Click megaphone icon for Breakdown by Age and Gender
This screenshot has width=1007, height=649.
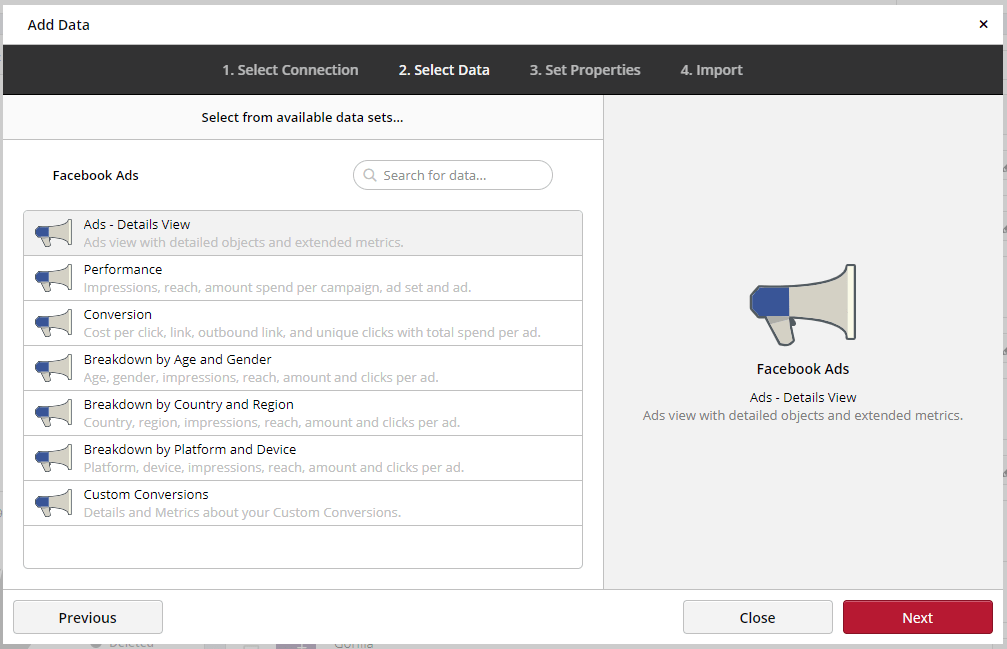[54, 368]
